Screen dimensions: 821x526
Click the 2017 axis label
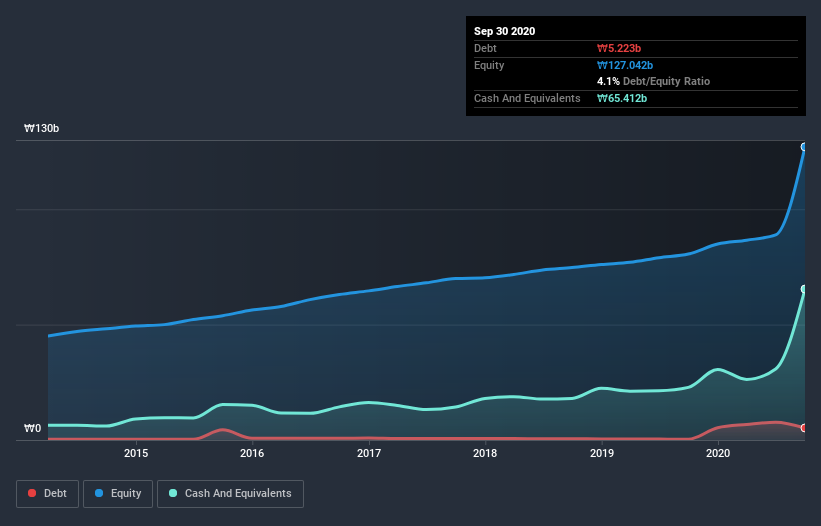pos(369,453)
